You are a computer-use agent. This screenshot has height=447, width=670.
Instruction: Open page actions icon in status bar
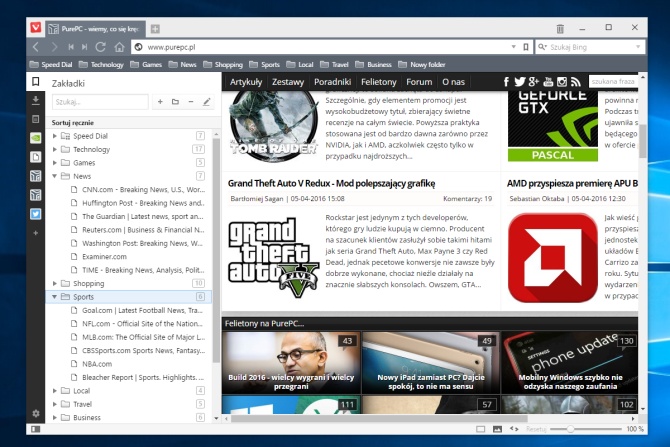tap(514, 429)
